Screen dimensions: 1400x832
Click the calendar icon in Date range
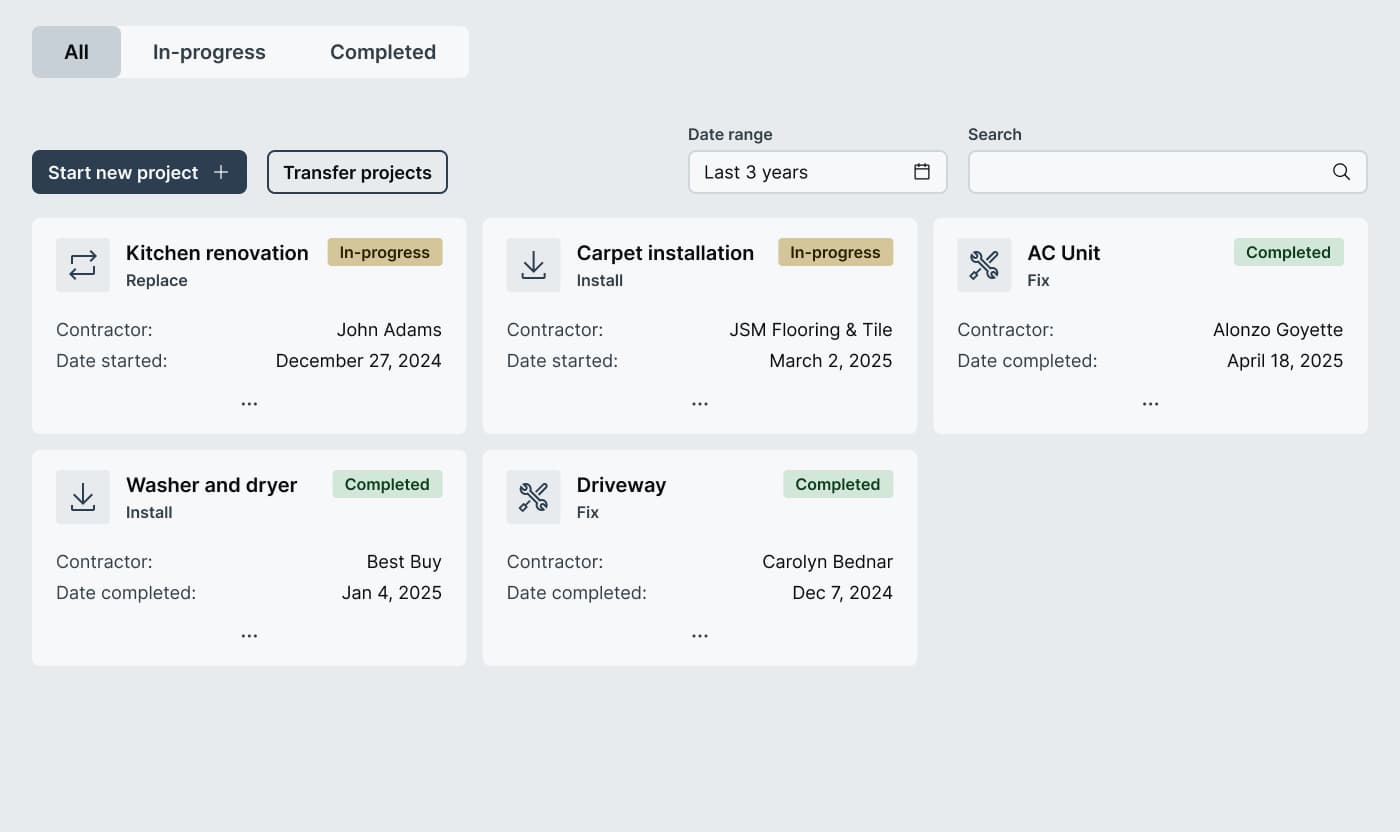pyautogui.click(x=922, y=172)
